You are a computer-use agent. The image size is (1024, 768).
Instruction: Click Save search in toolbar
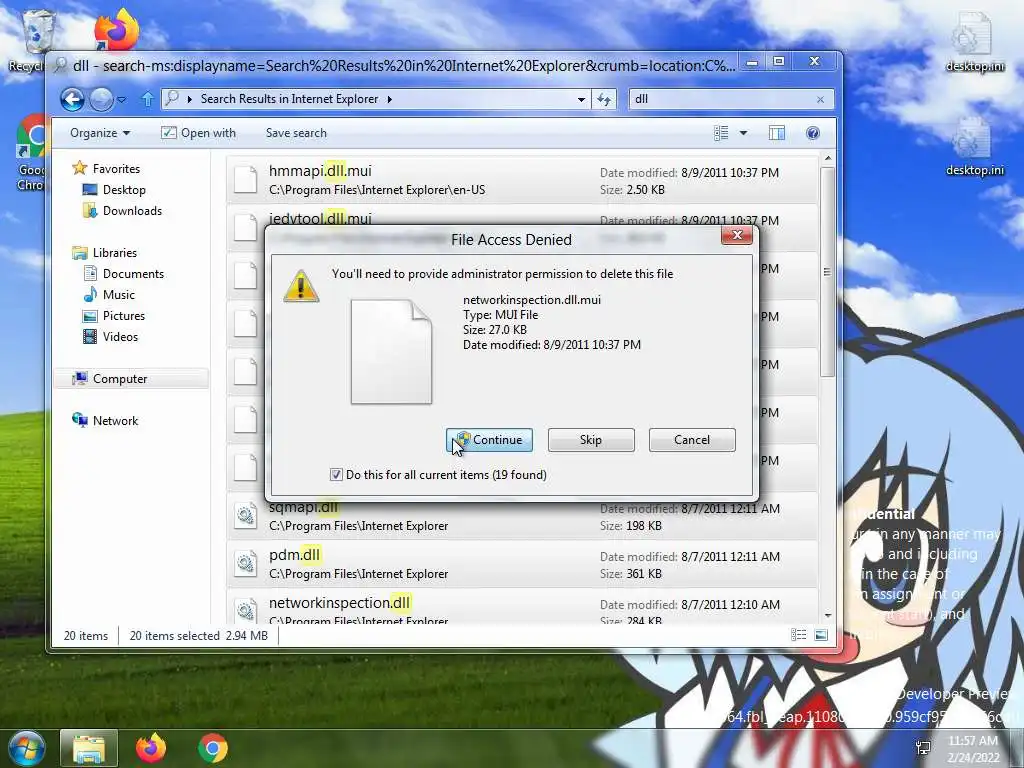pyautogui.click(x=296, y=133)
